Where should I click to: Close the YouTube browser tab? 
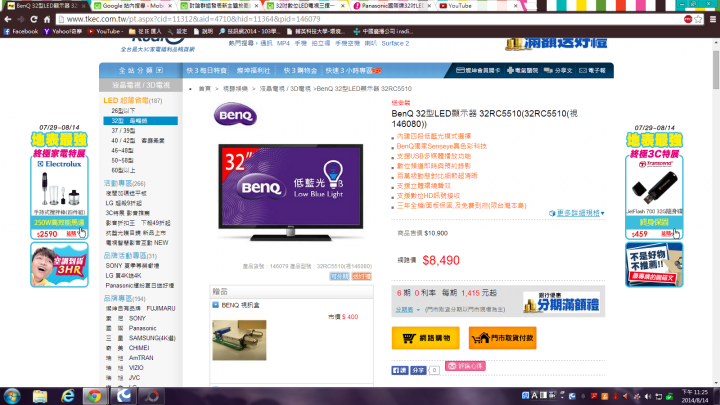coord(515,6)
